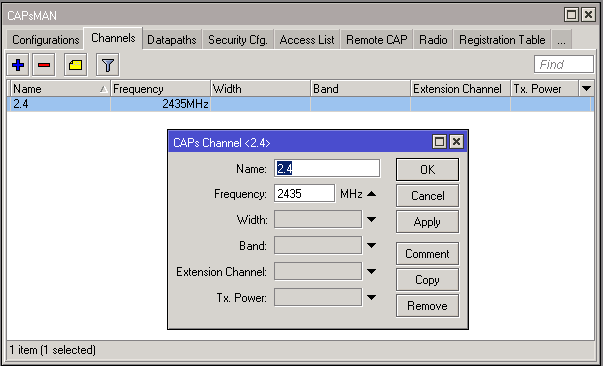Open the Radio tab

tap(433, 40)
